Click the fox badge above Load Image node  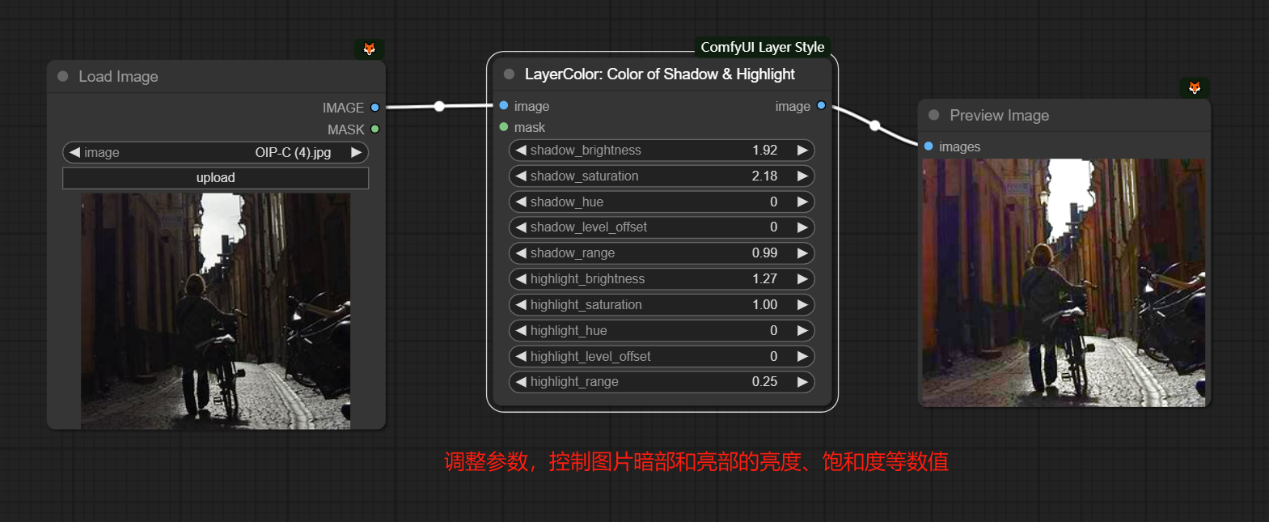click(369, 49)
